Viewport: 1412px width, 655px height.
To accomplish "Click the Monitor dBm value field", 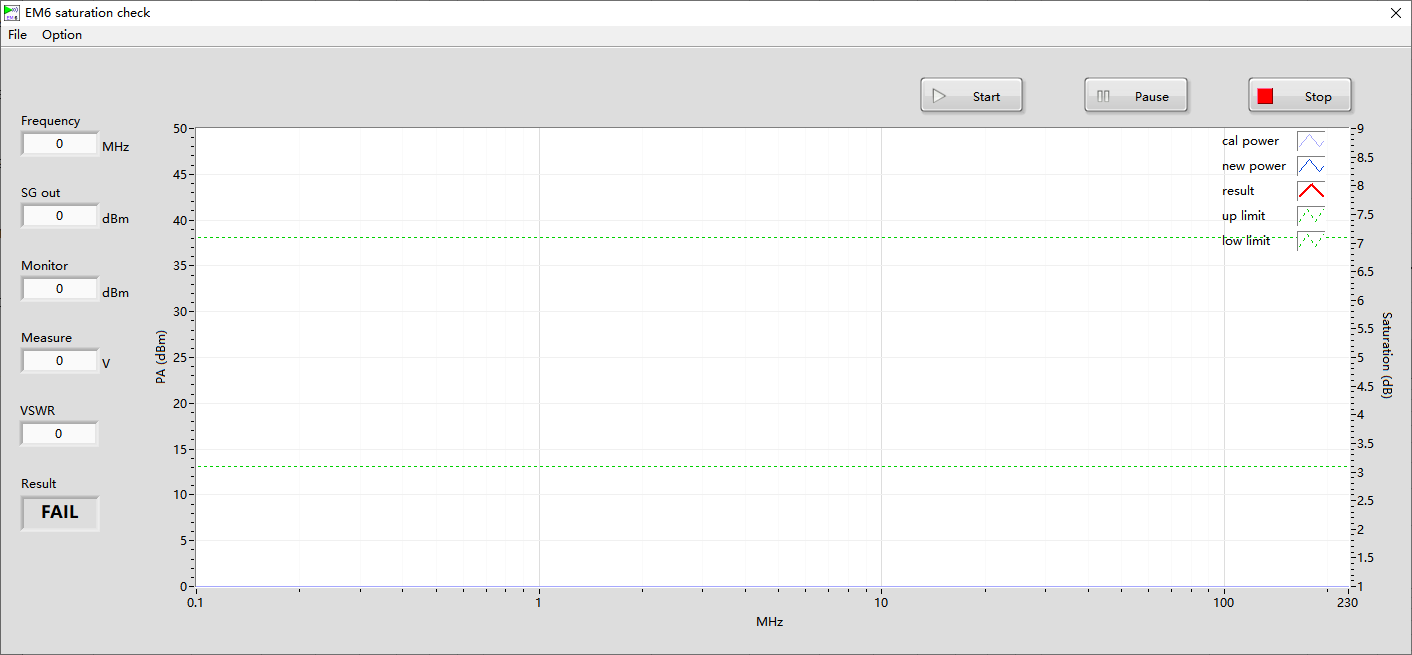I will [x=60, y=289].
